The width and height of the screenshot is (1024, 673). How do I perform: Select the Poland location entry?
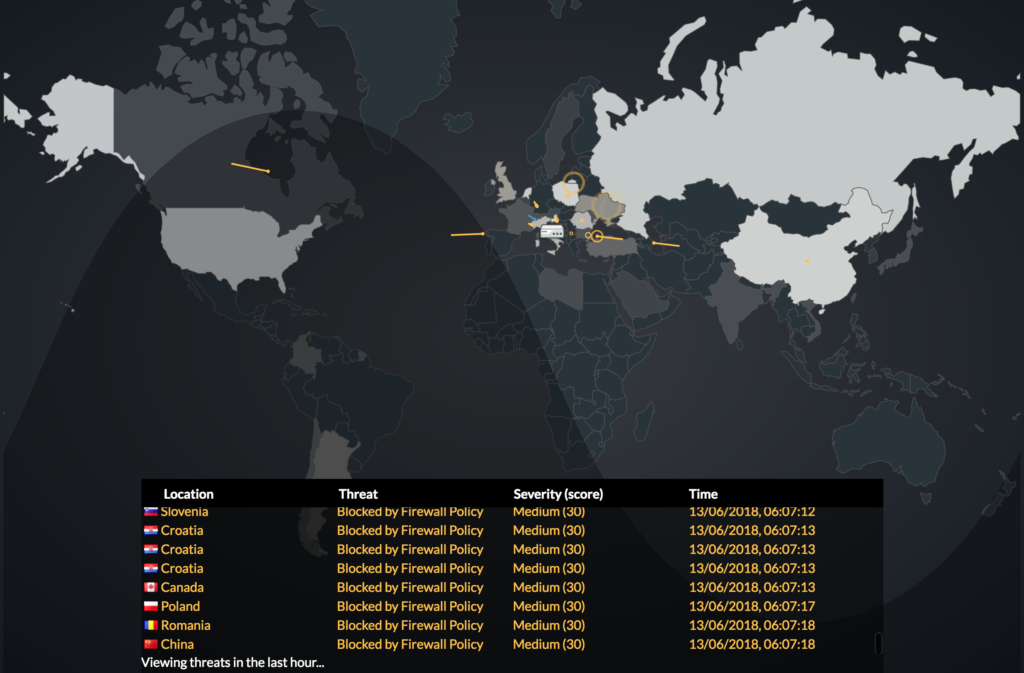click(x=180, y=606)
